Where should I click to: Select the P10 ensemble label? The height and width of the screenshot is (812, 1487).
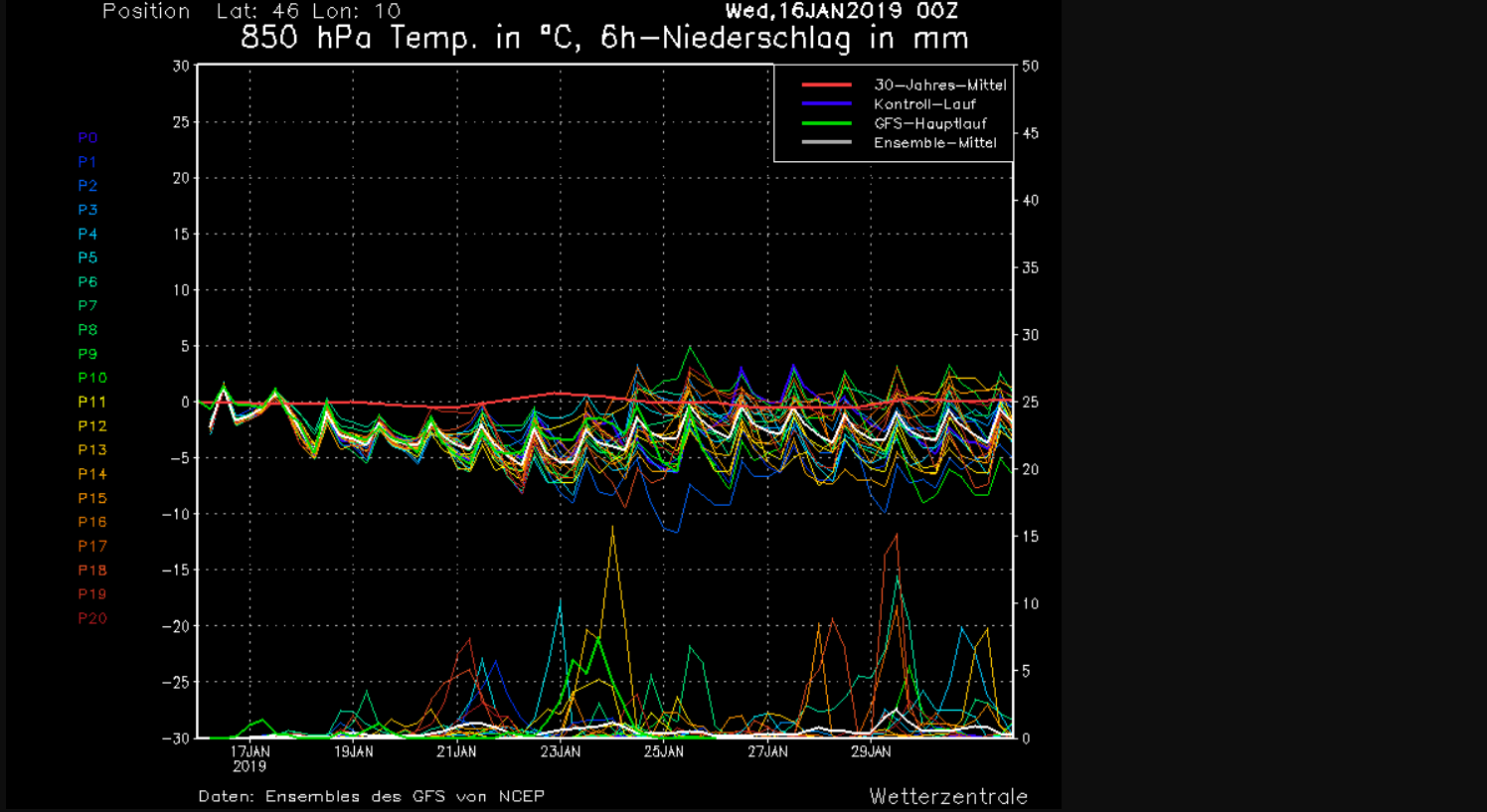coord(92,378)
